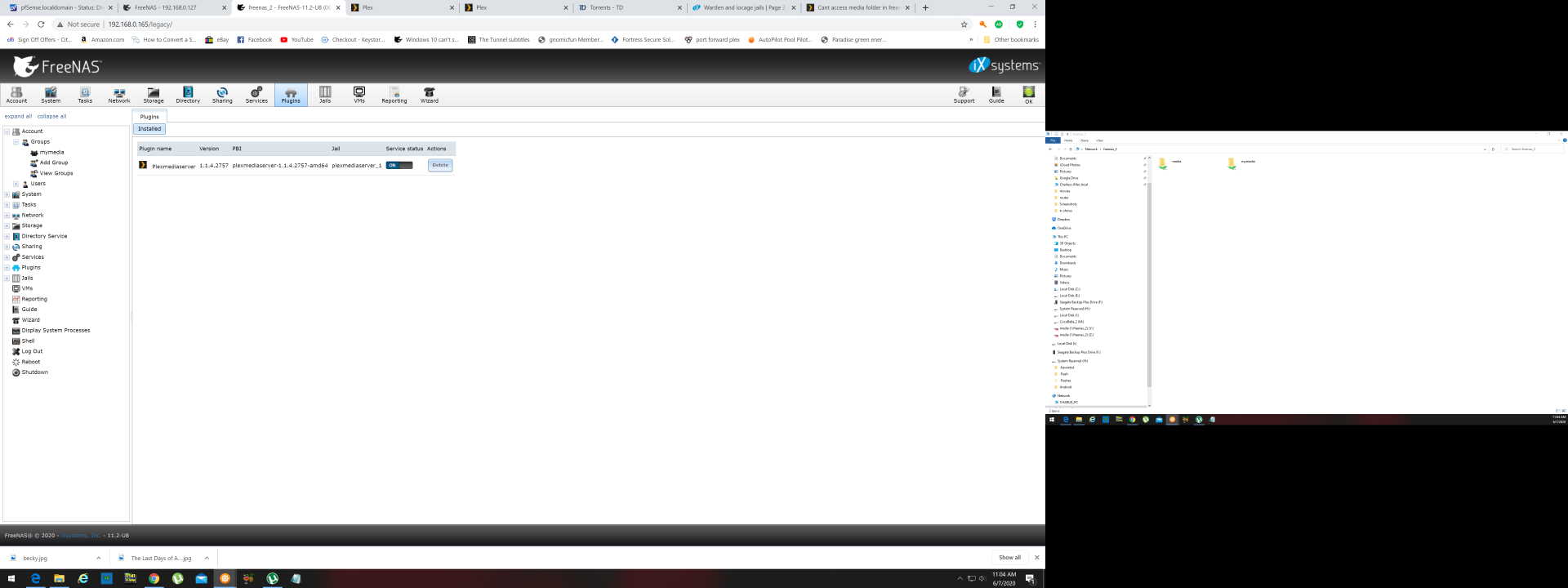Launch Wizard from FreeNAS top toolbar
The width and height of the screenshot is (1568, 588).
click(x=430, y=95)
